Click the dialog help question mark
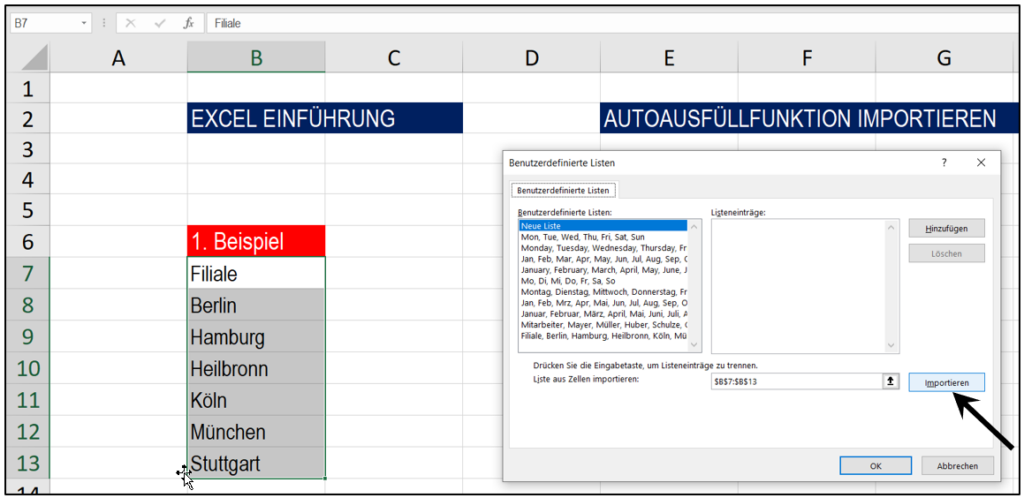The width and height of the screenshot is (1024, 498). point(944,163)
